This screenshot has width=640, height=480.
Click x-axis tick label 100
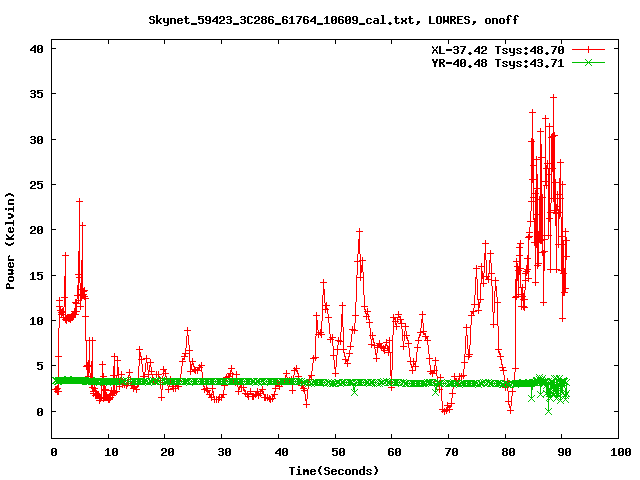click(620, 452)
